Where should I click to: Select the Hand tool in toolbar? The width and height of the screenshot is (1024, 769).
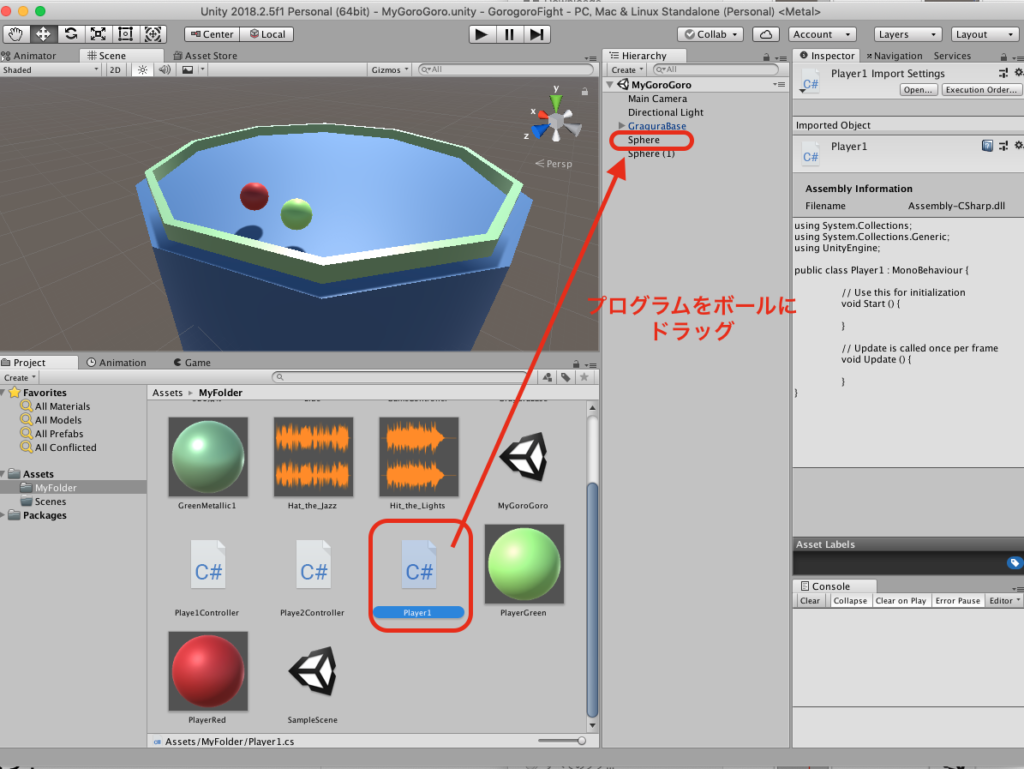16,34
